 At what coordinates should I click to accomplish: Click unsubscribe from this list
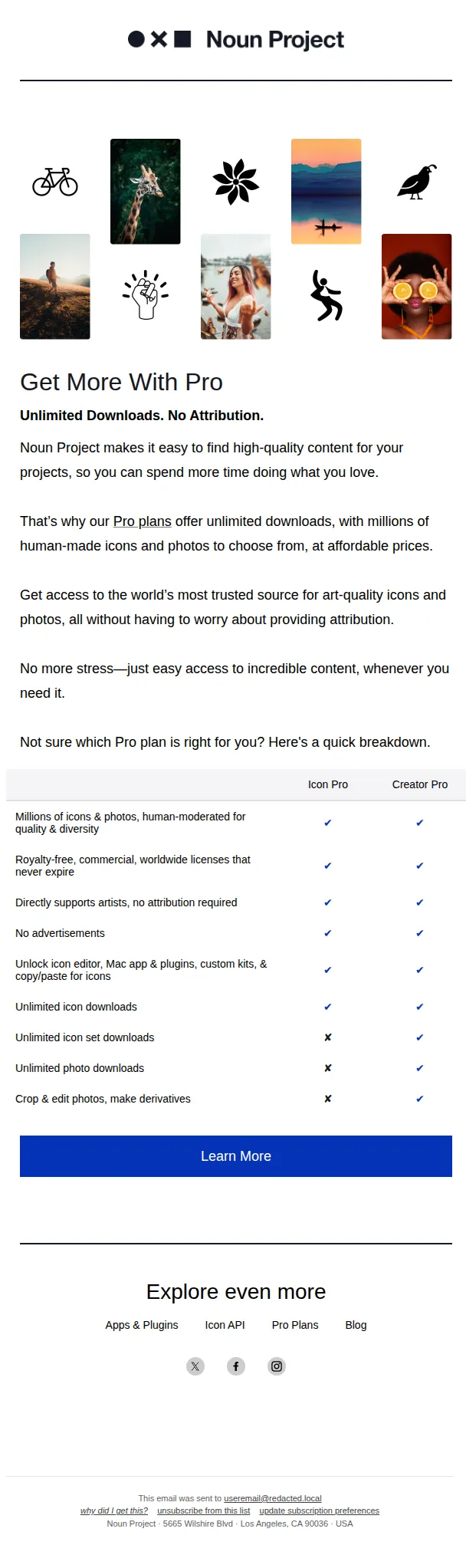click(x=204, y=1510)
